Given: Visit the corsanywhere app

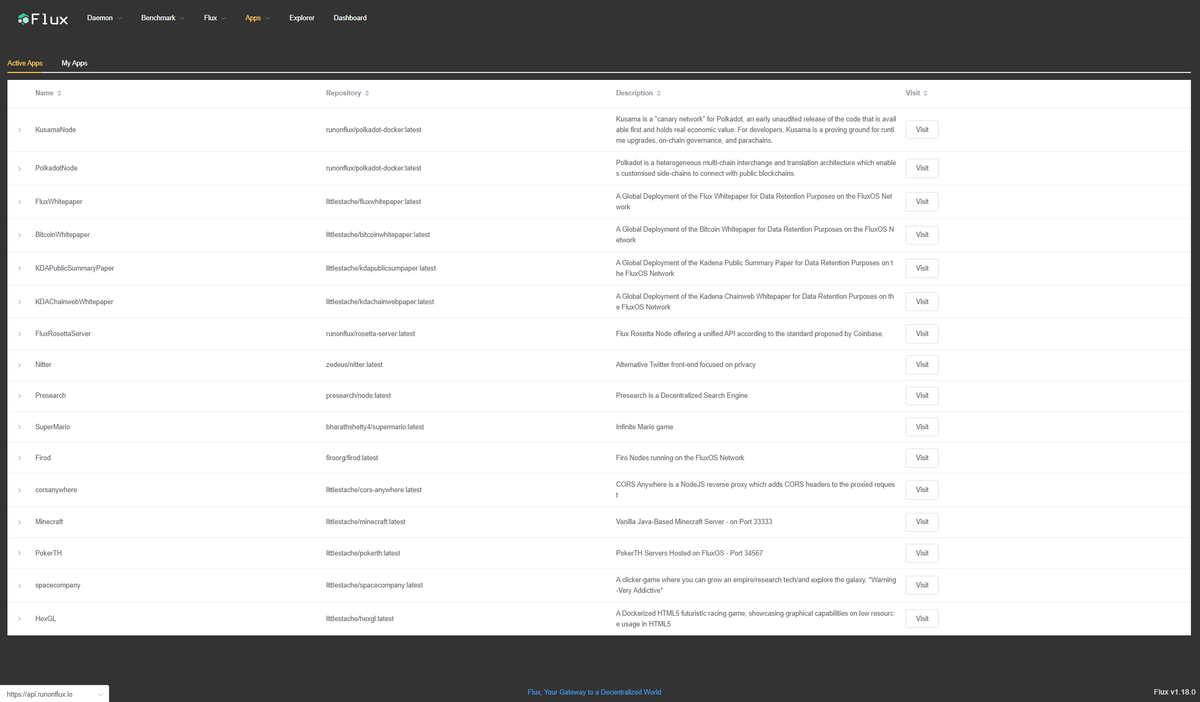Looking at the screenshot, I should pyautogui.click(x=922, y=490).
